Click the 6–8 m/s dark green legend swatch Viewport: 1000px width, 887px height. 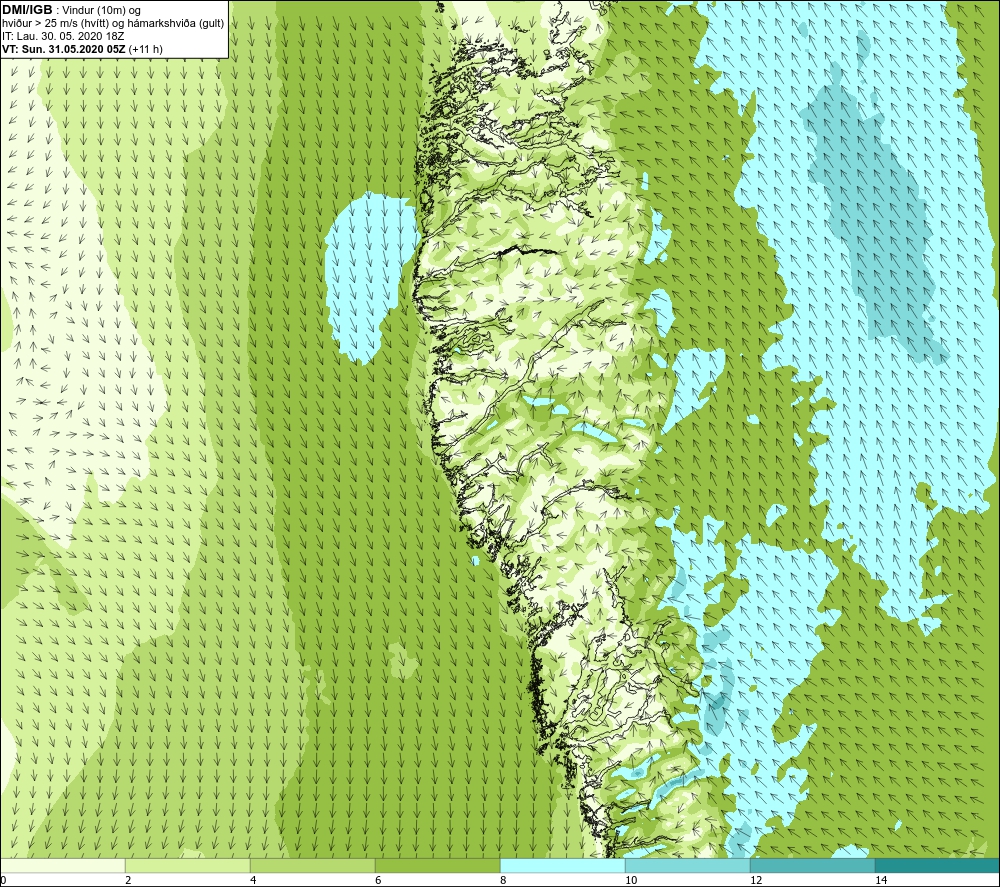pyautogui.click(x=438, y=865)
